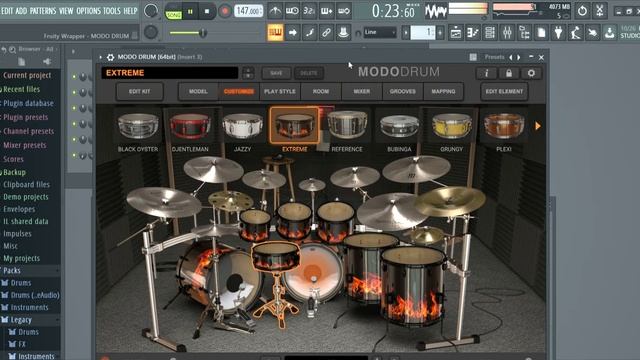Click the SAVE preset button
Screen dimensions: 640x360
276,73
